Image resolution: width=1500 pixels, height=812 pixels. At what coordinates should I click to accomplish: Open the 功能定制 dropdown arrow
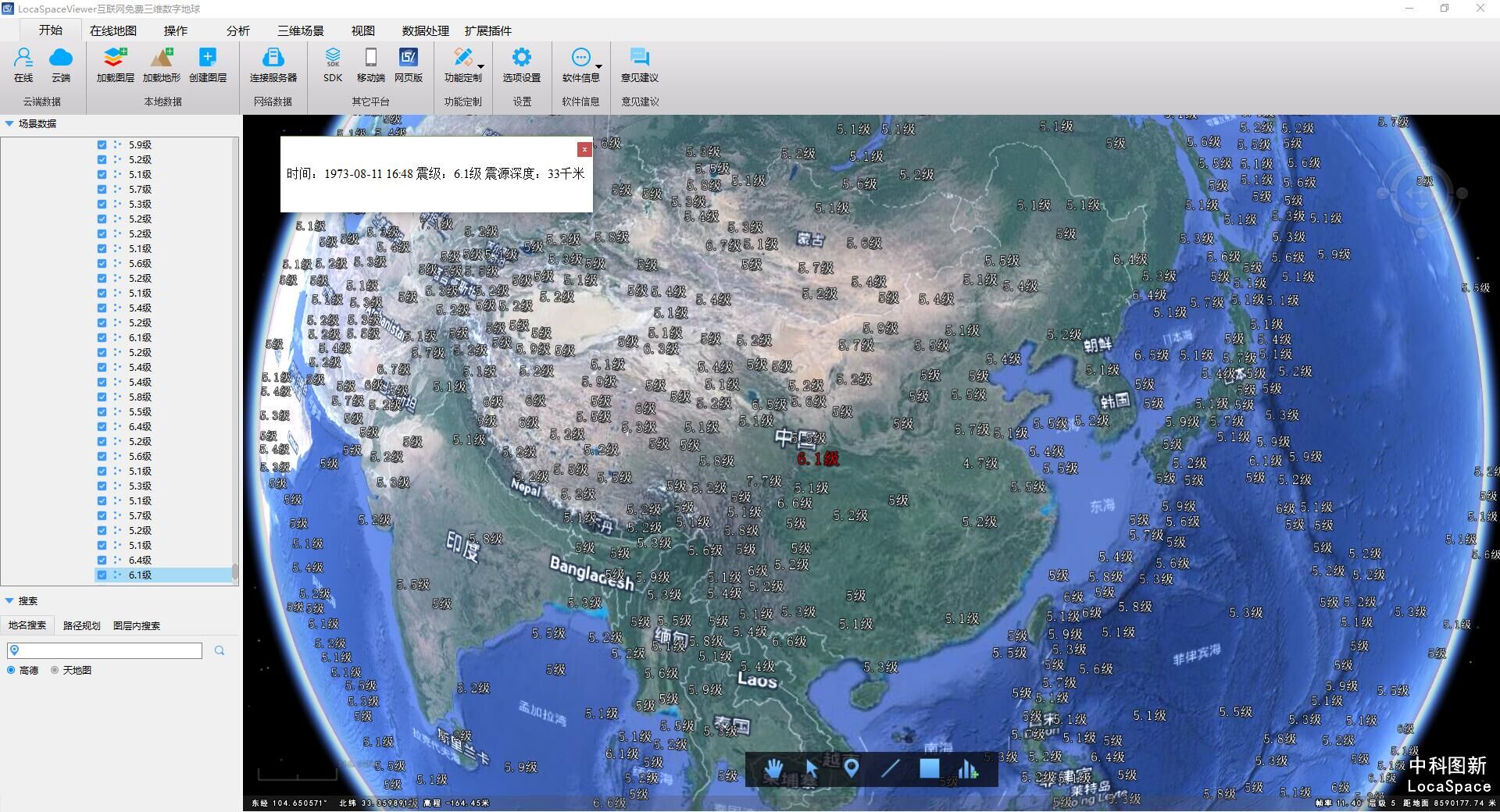click(480, 66)
